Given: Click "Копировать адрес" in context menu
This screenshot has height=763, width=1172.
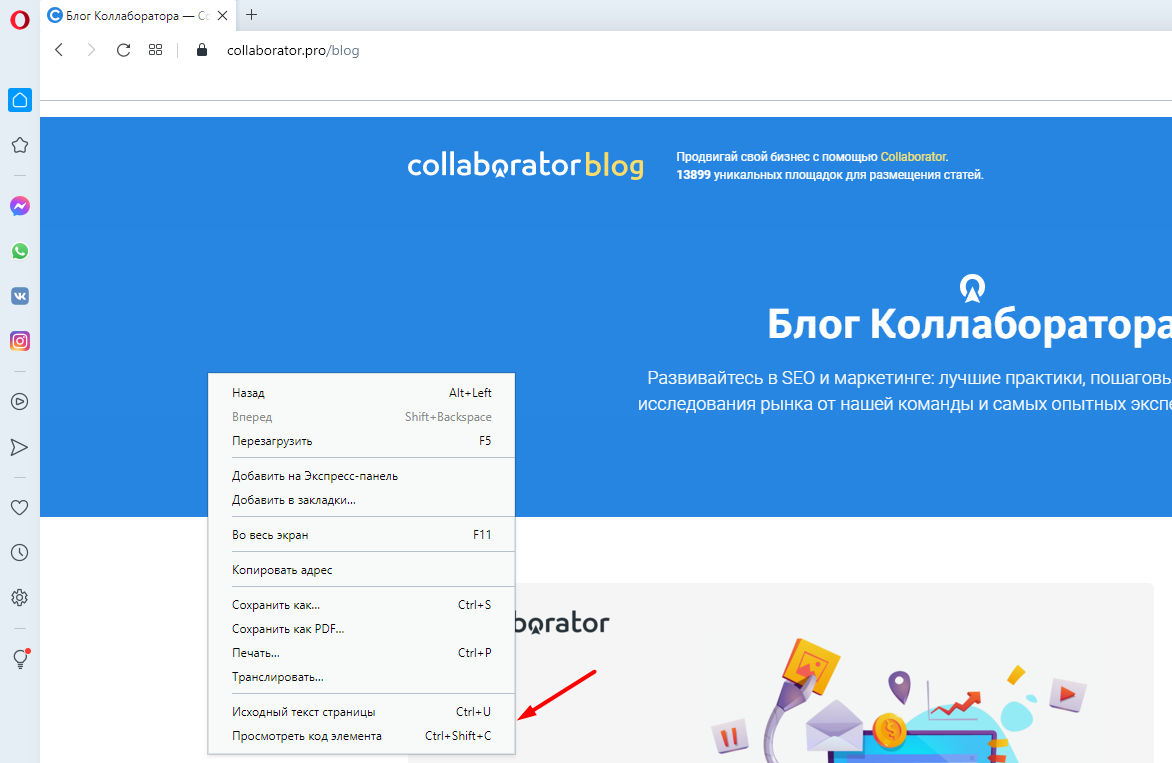Looking at the screenshot, I should click(x=282, y=570).
